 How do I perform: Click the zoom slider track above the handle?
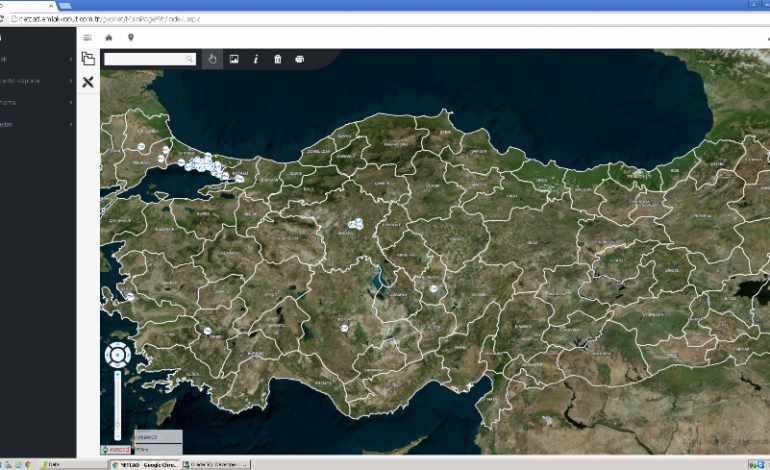pos(117,398)
